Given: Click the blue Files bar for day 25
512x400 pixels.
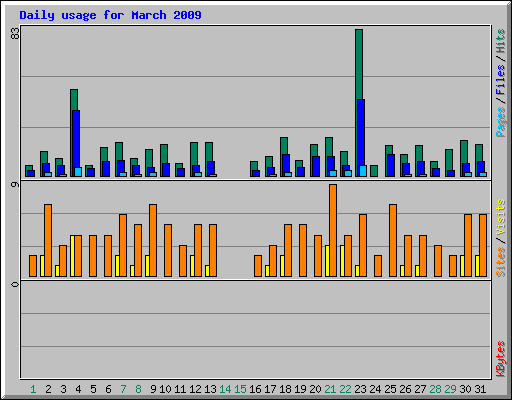Looking at the screenshot, I should pyautogui.click(x=391, y=165).
